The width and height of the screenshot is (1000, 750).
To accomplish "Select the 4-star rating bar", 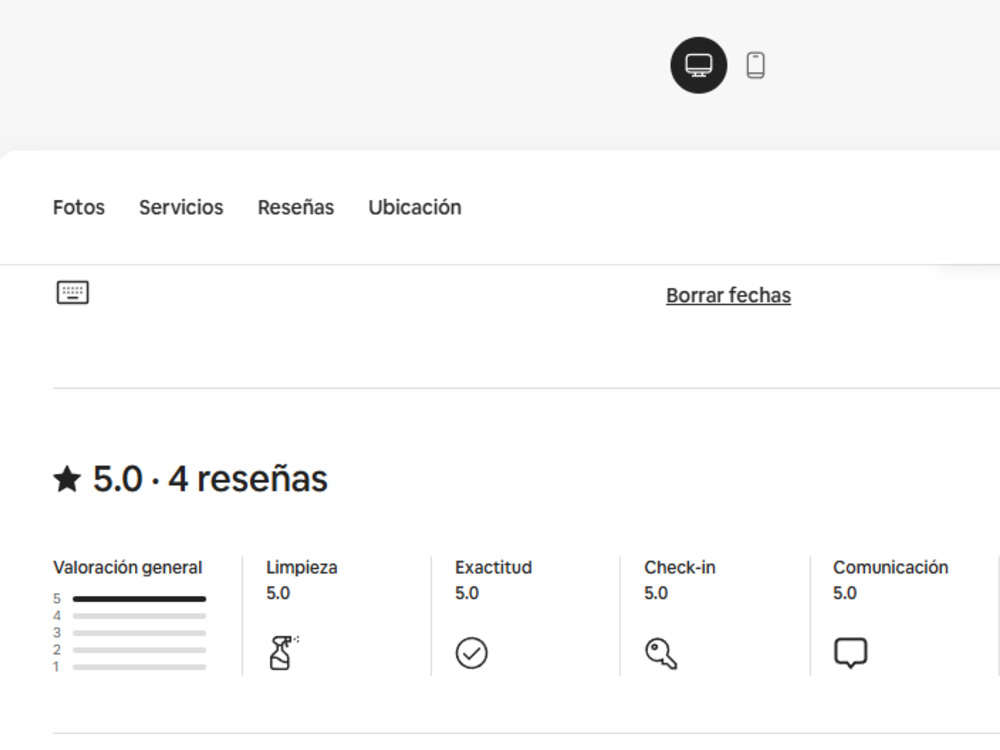I will point(139,616).
